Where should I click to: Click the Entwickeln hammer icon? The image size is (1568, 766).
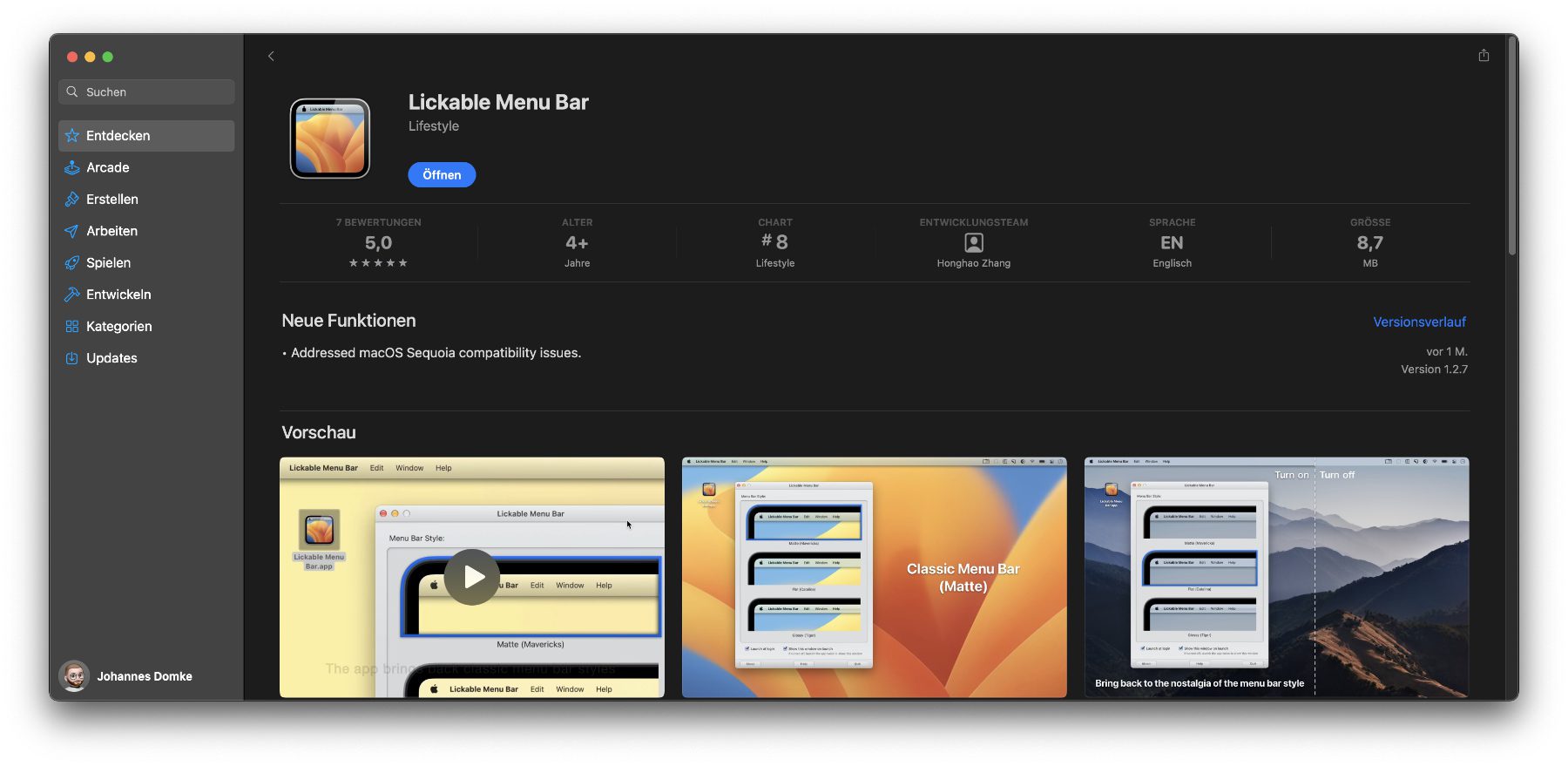click(x=72, y=295)
